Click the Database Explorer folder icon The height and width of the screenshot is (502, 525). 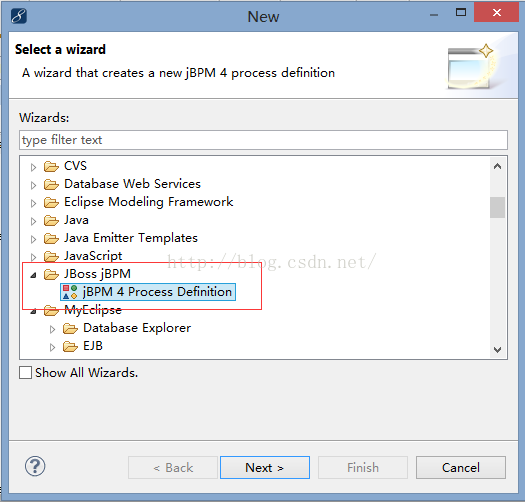[70, 329]
